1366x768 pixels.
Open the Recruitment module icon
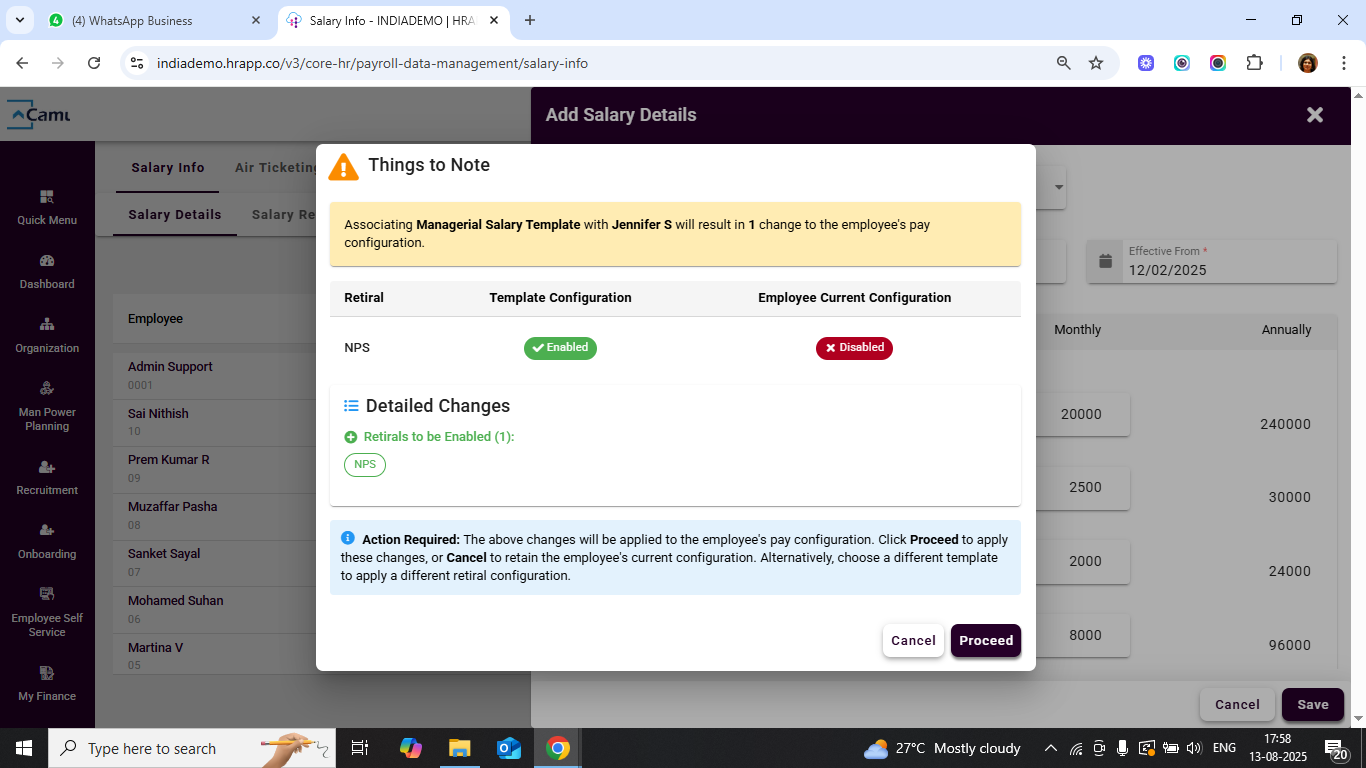click(x=47, y=467)
